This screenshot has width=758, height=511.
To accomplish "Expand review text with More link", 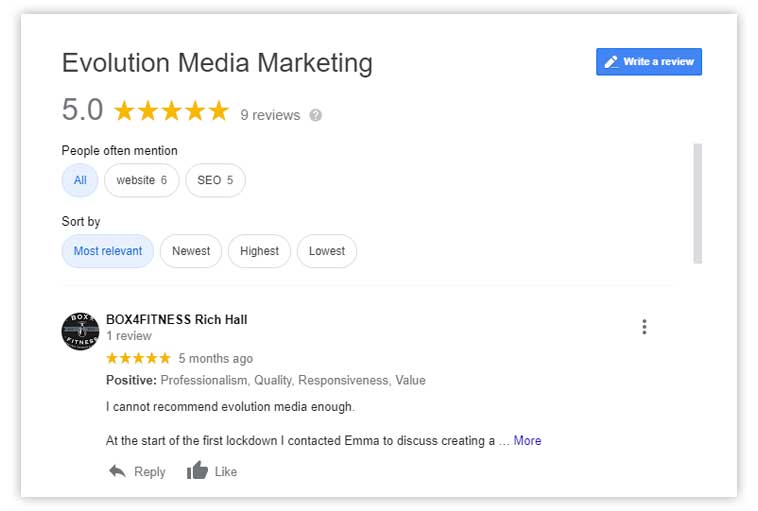I will click(x=527, y=440).
